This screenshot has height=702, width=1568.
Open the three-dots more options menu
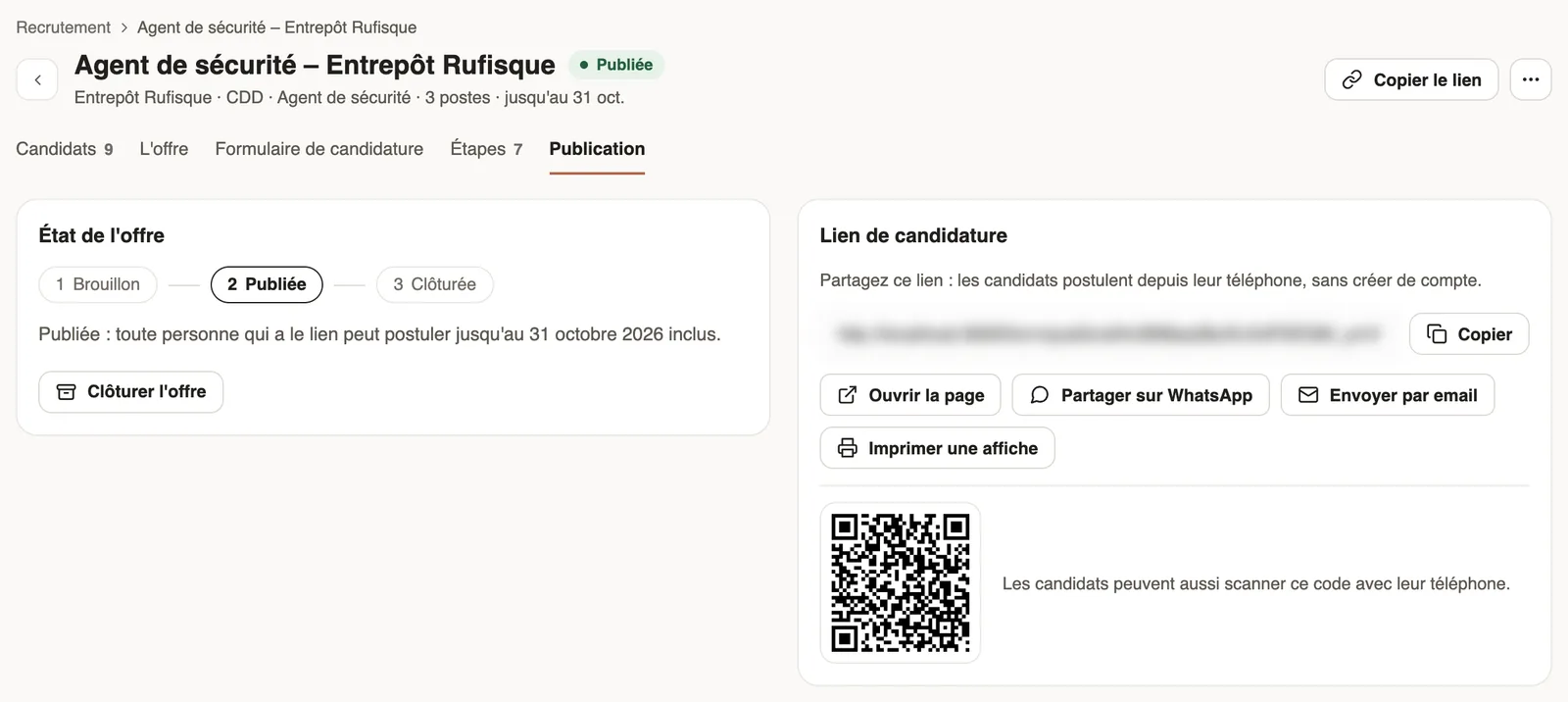(1530, 79)
